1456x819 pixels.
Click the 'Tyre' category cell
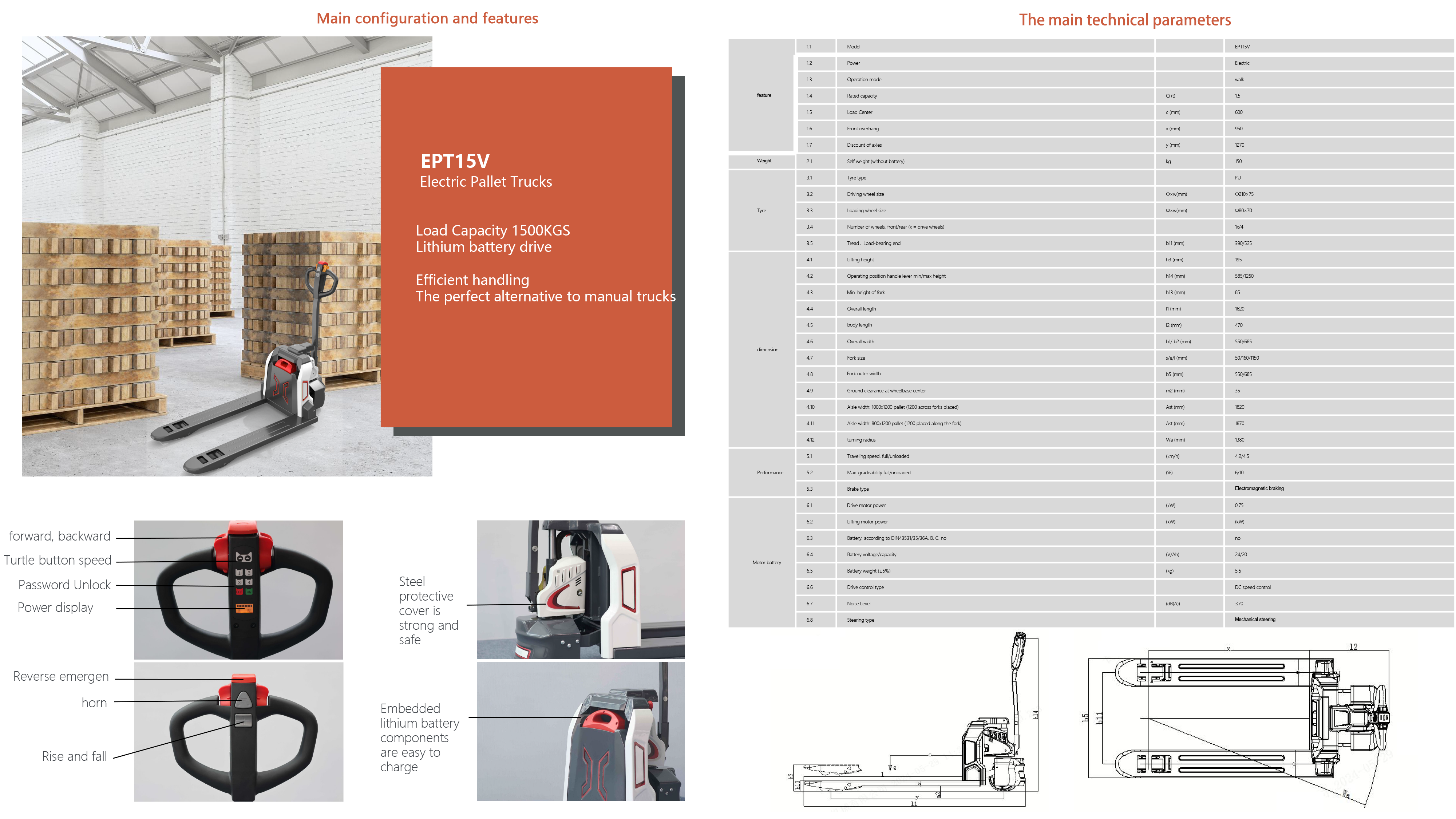tap(761, 211)
